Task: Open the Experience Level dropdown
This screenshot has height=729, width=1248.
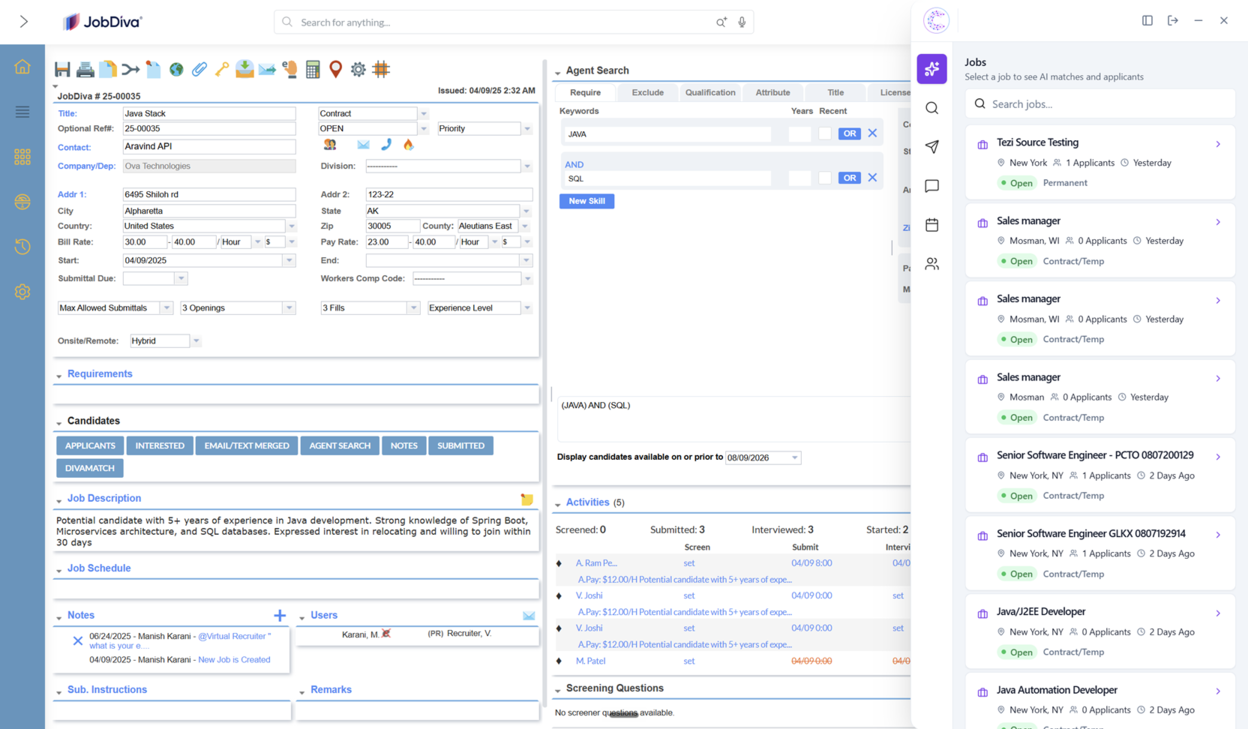Action: [x=527, y=308]
